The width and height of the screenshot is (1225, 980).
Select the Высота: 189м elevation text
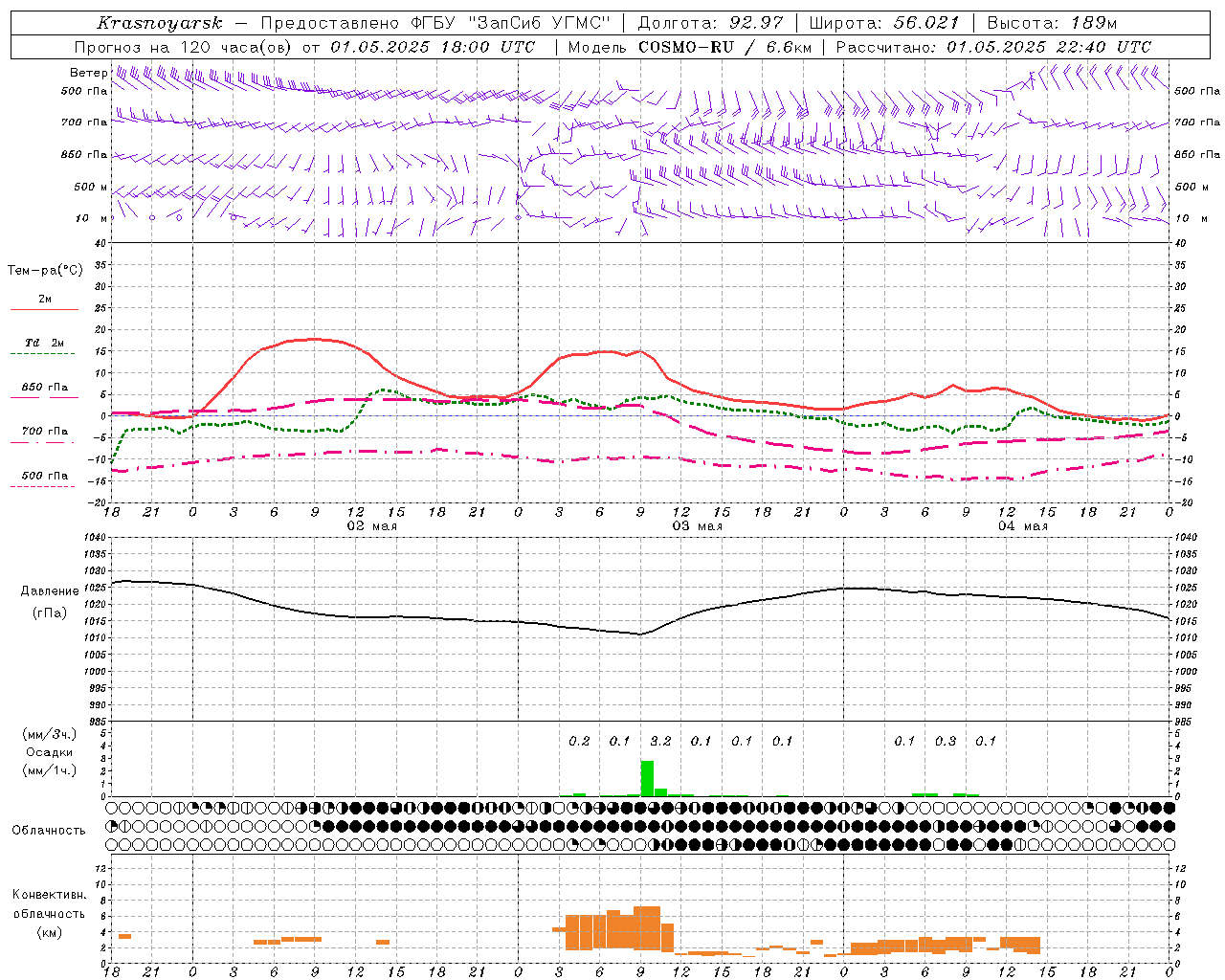coord(1053,23)
